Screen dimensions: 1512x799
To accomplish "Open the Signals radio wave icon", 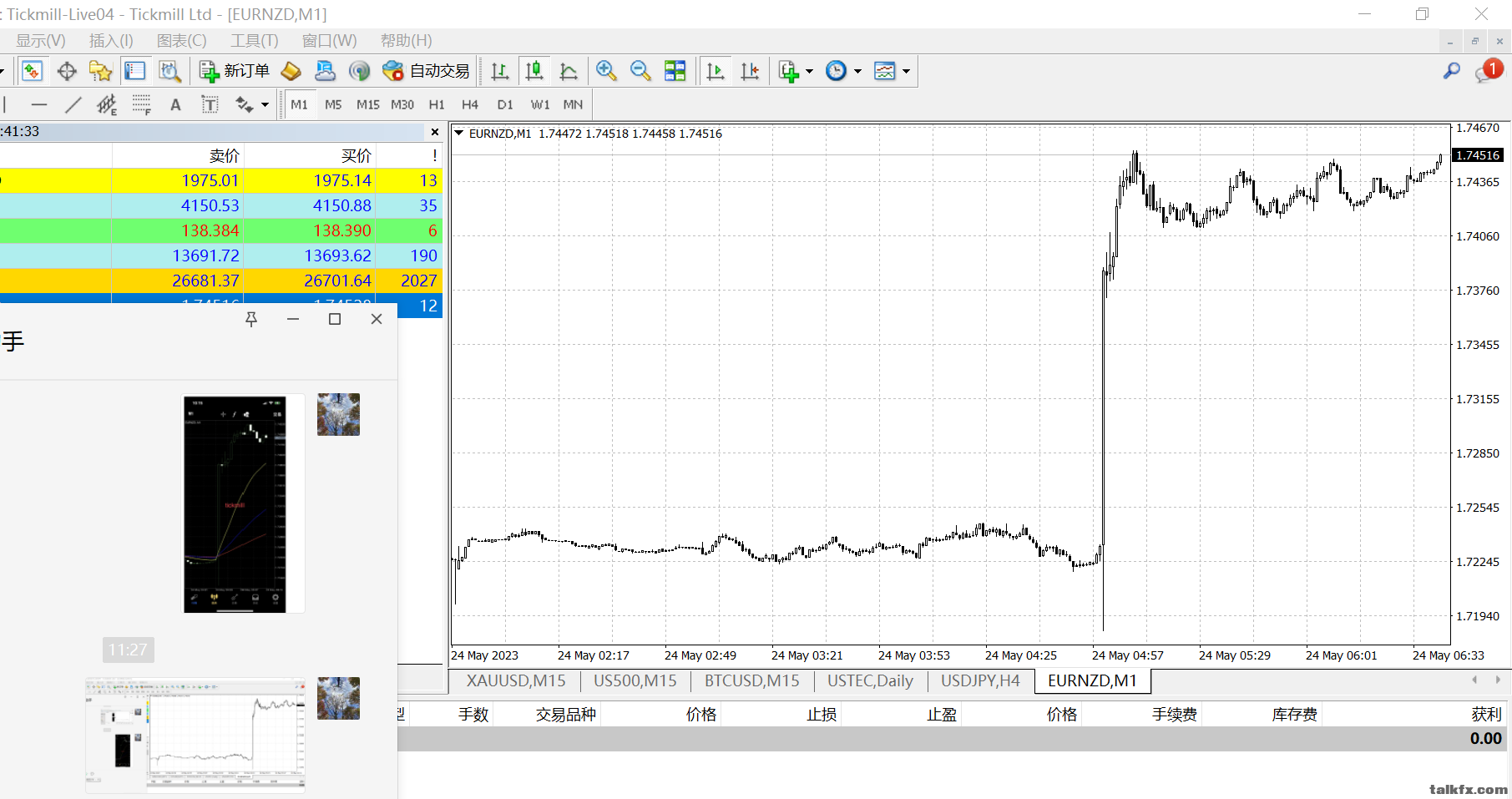I will coord(359,71).
